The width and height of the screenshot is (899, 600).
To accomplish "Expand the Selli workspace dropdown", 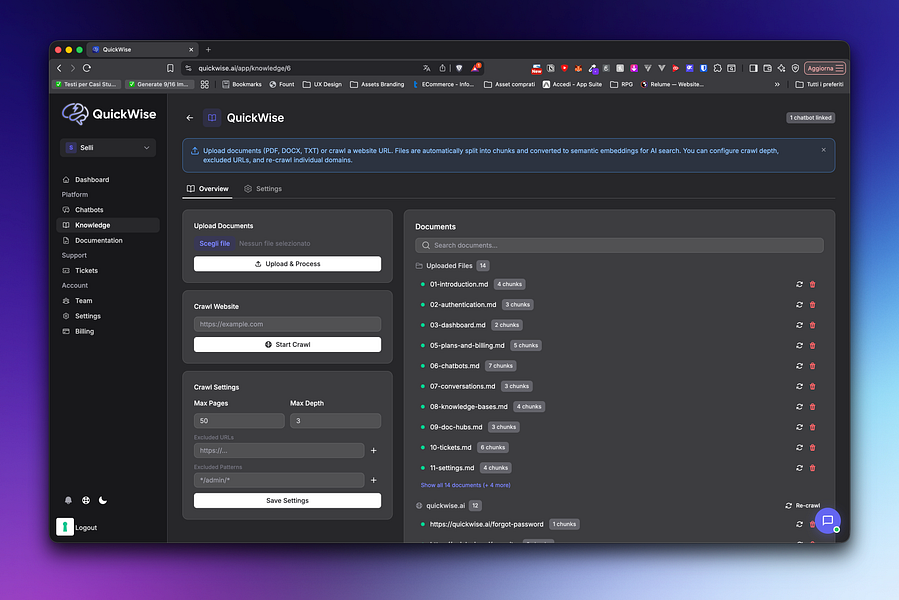I will click(108, 147).
